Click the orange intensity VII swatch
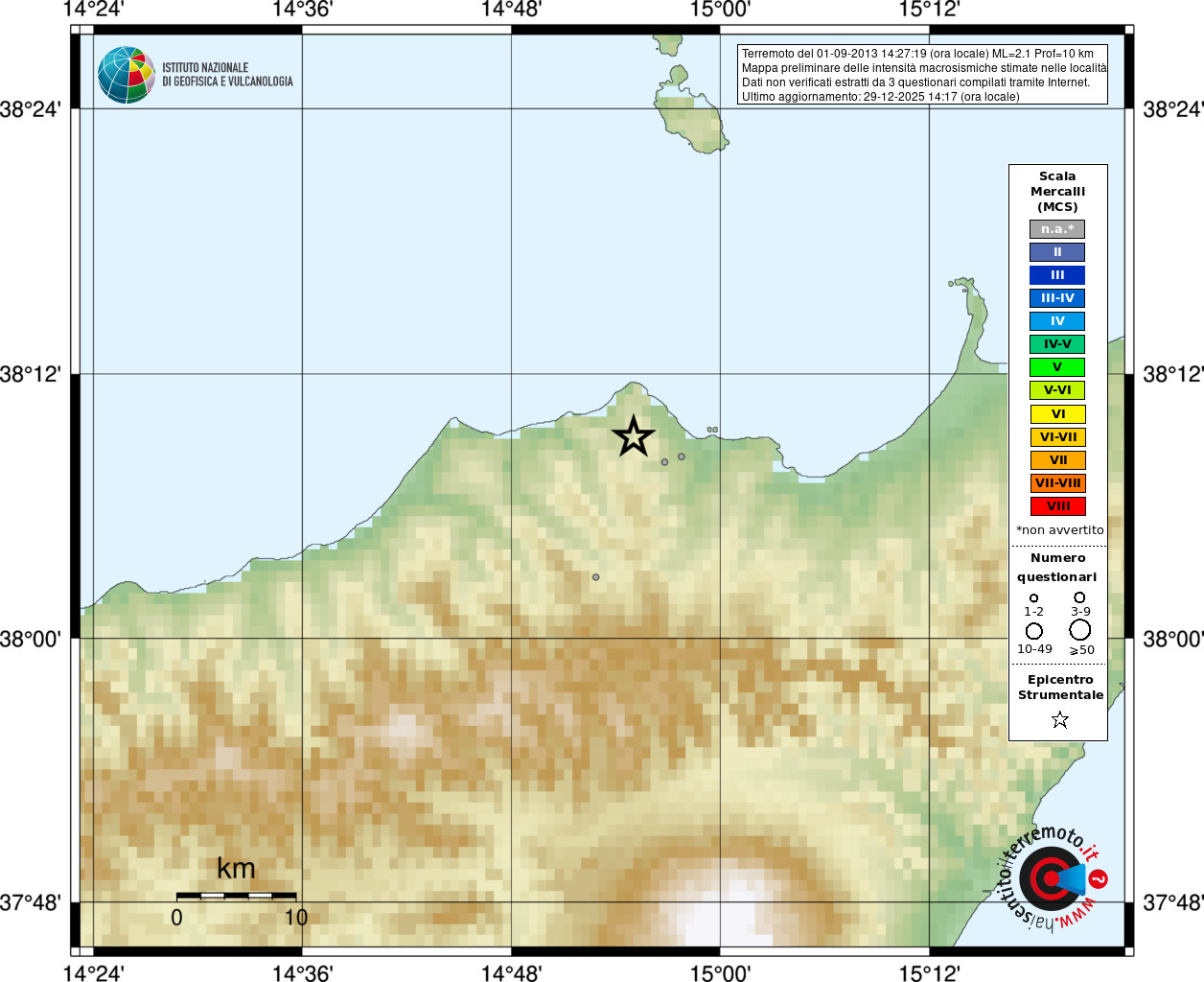This screenshot has width=1204, height=982. [1057, 460]
